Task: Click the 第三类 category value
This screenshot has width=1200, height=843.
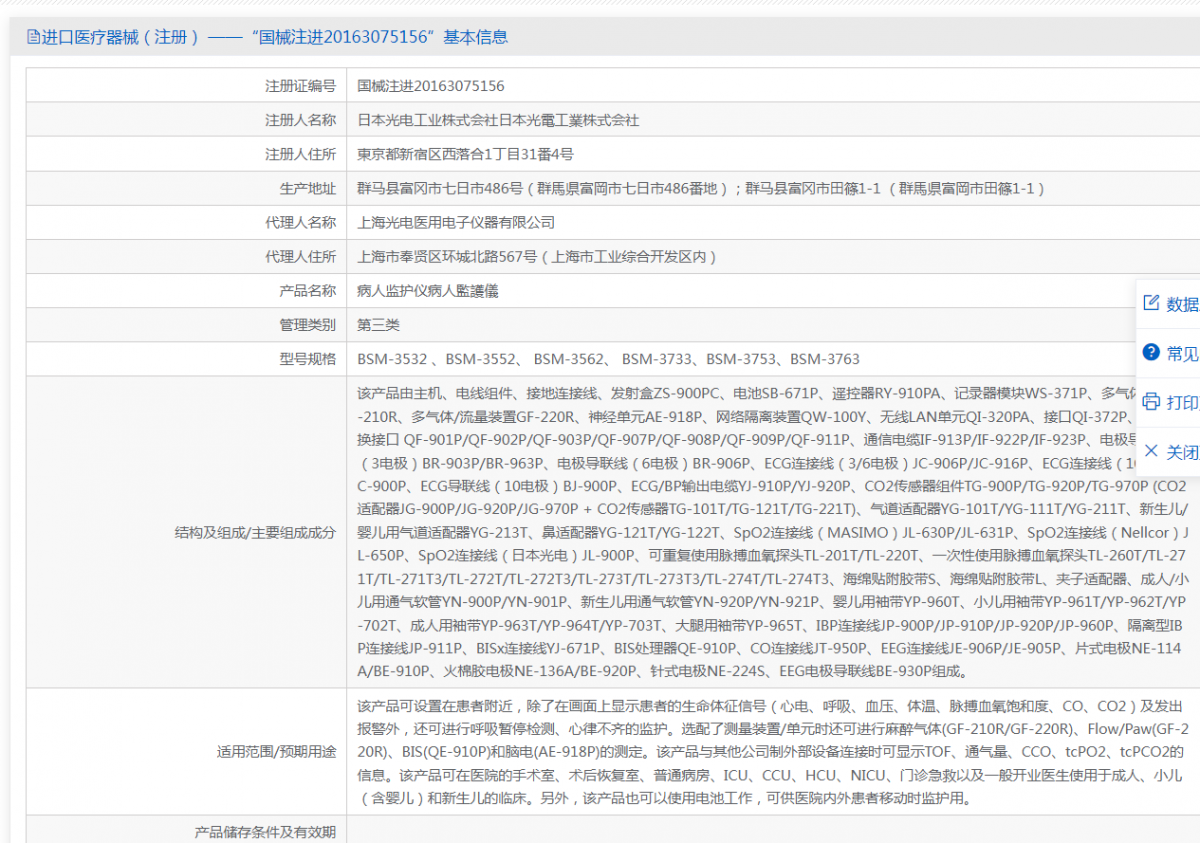Action: pyautogui.click(x=379, y=324)
